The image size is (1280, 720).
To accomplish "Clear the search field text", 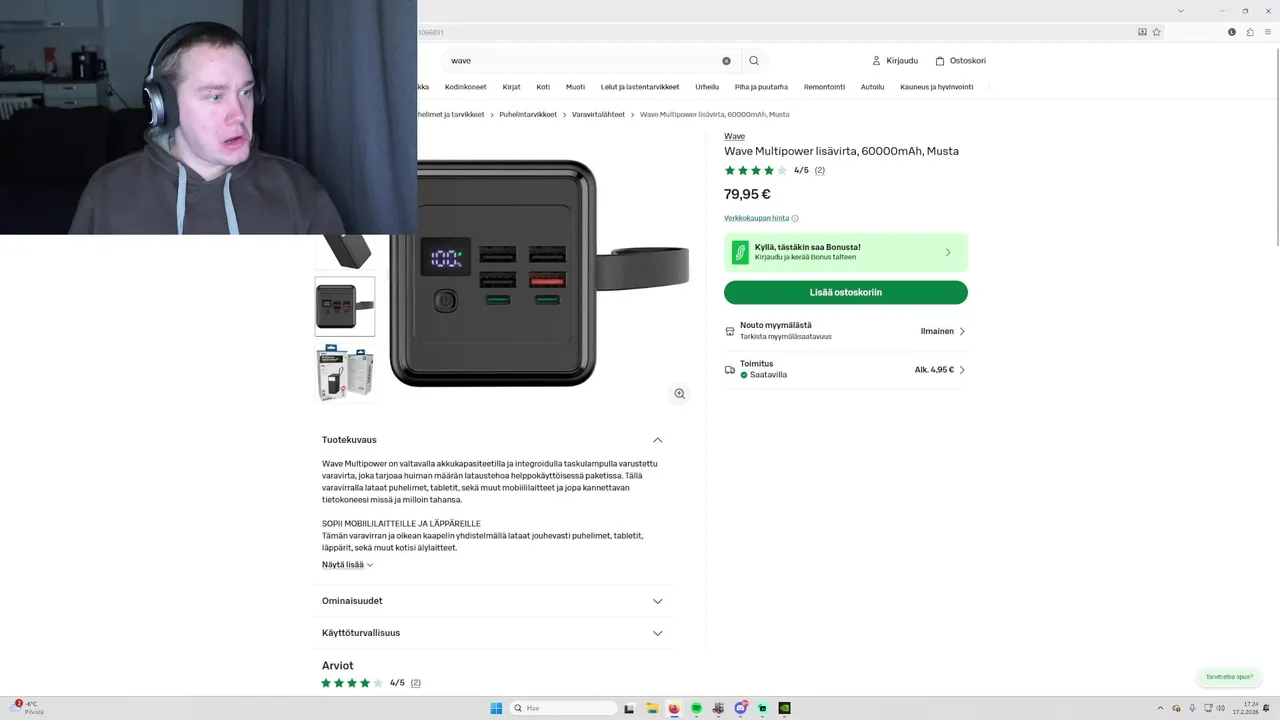I will 726,60.
